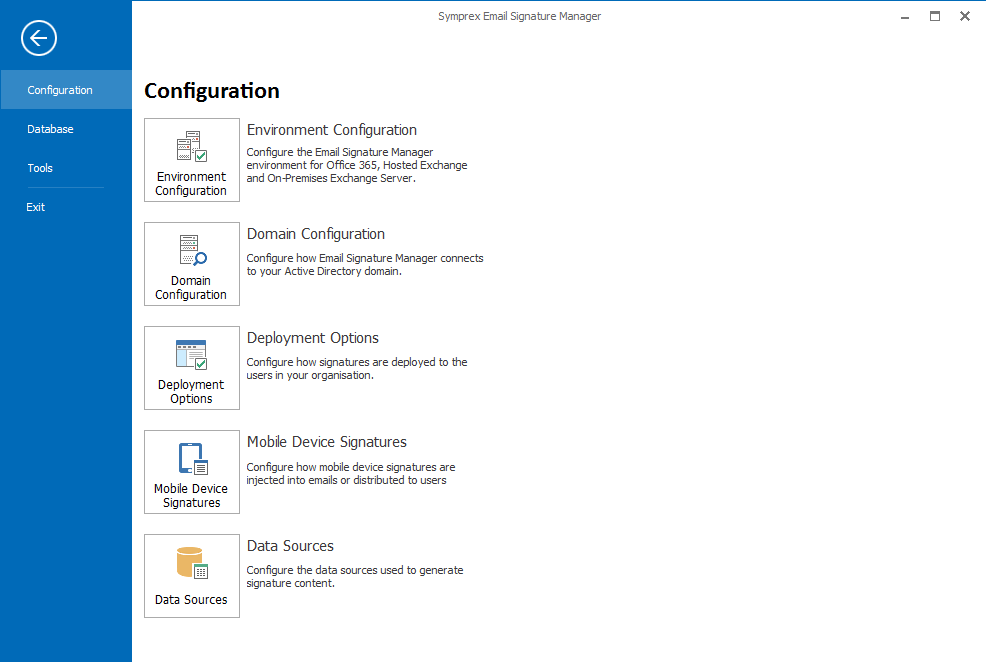
Task: Click the Mobile Device Signatures heading text
Action: (326, 442)
